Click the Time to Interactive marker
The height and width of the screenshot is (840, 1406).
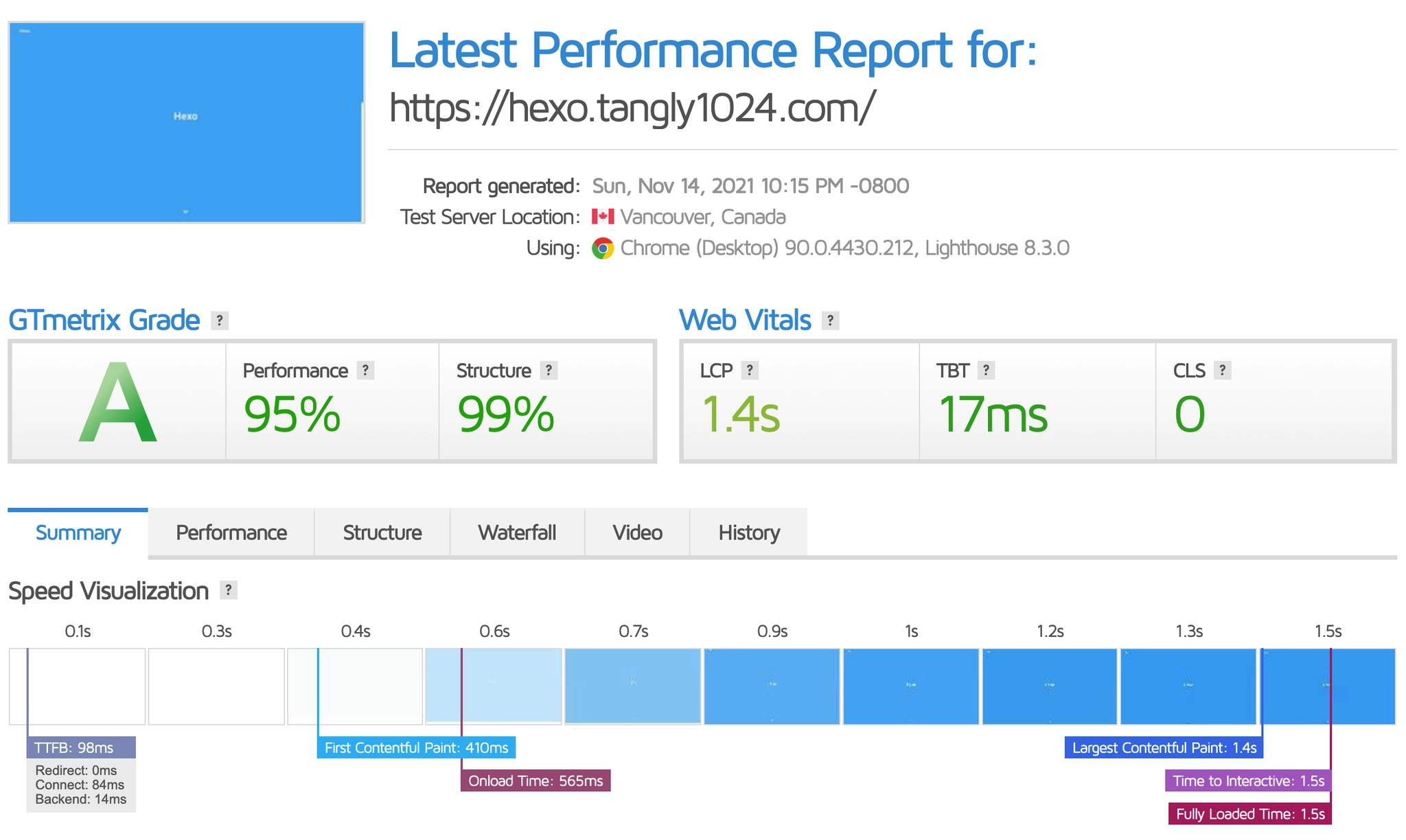click(x=1248, y=781)
